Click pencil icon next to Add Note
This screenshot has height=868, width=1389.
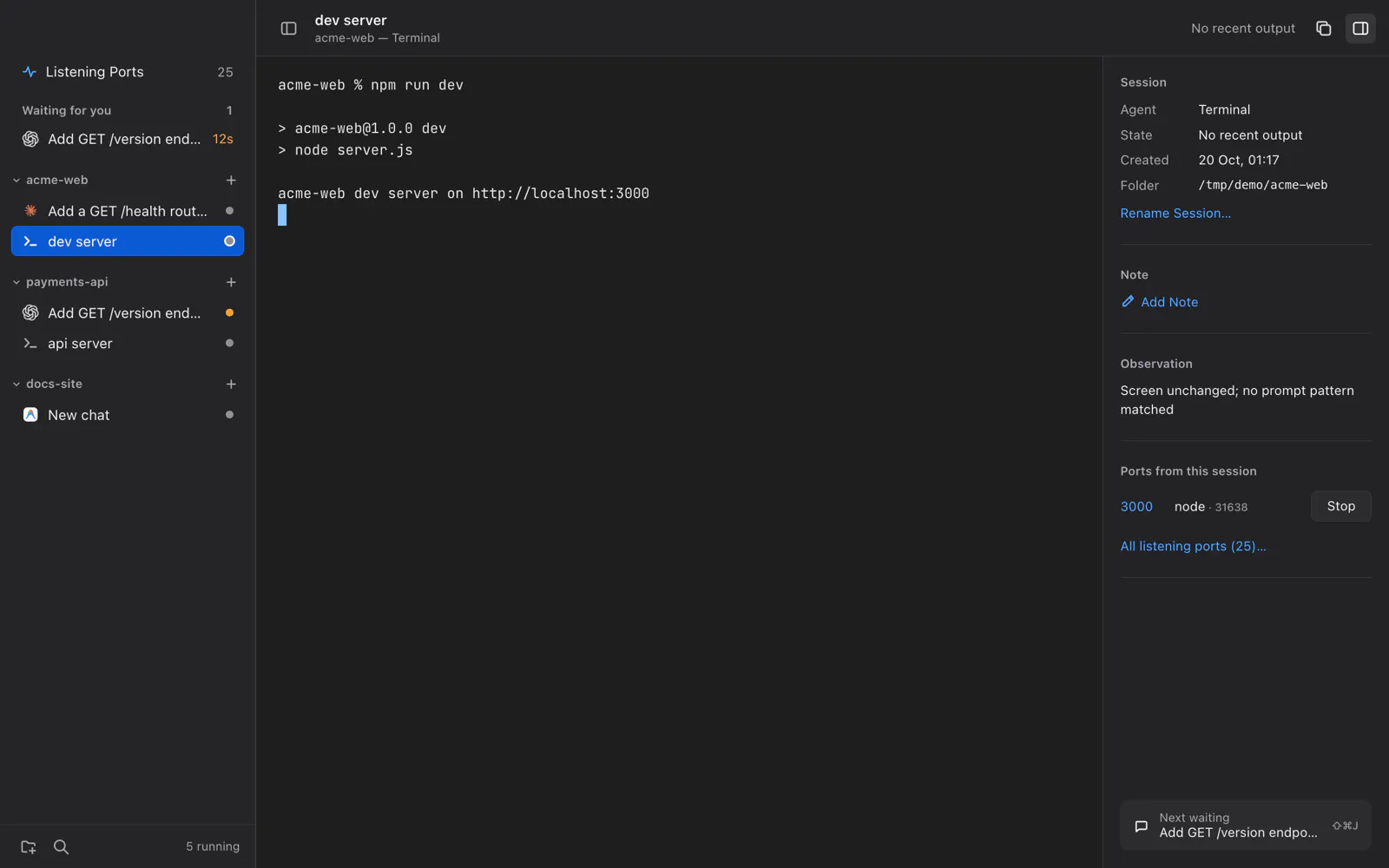point(1128,301)
